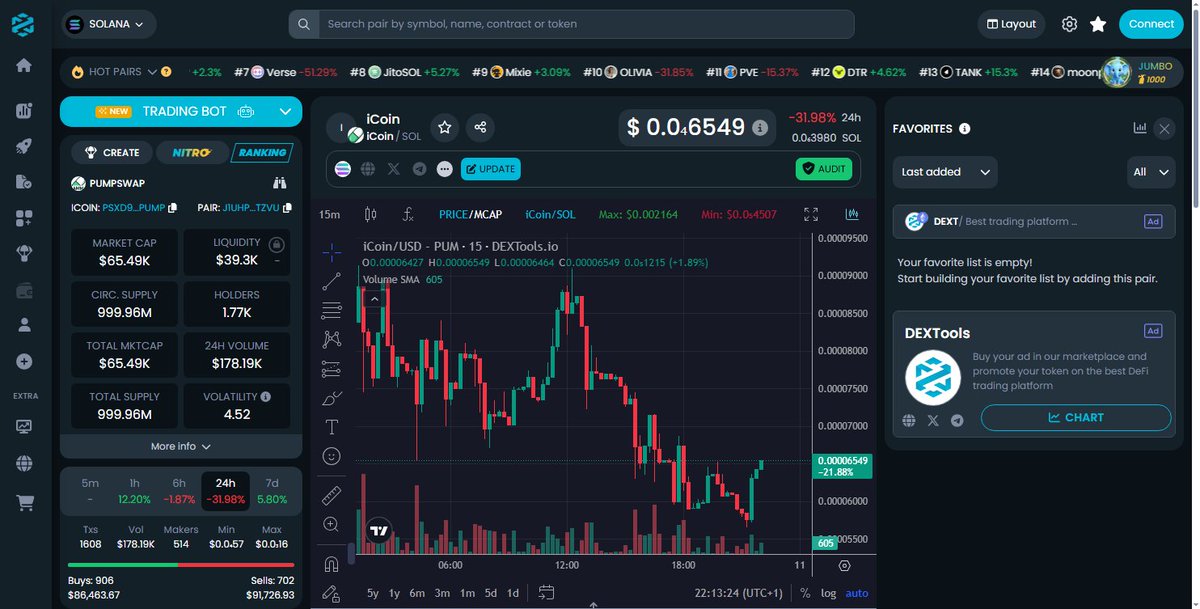The width and height of the screenshot is (1200, 609).
Task: Click the DEXTools logo at top left
Action: pos(23,24)
